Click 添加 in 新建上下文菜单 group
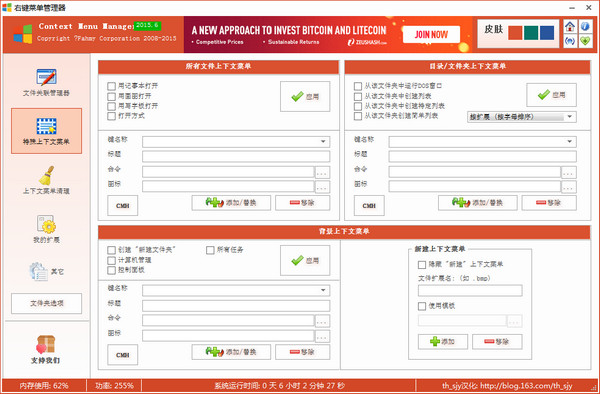Viewport: 600px width, 394px height. coord(443,342)
